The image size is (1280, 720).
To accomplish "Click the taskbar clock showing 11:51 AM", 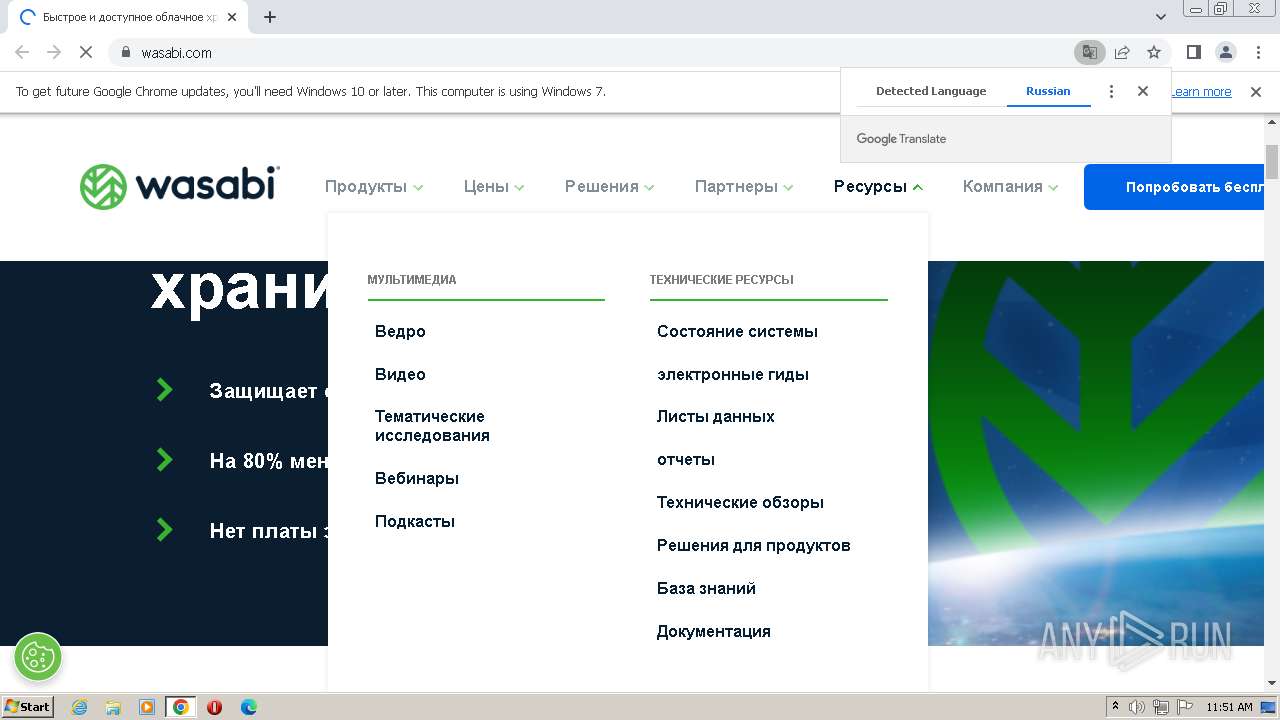I will tap(1229, 707).
